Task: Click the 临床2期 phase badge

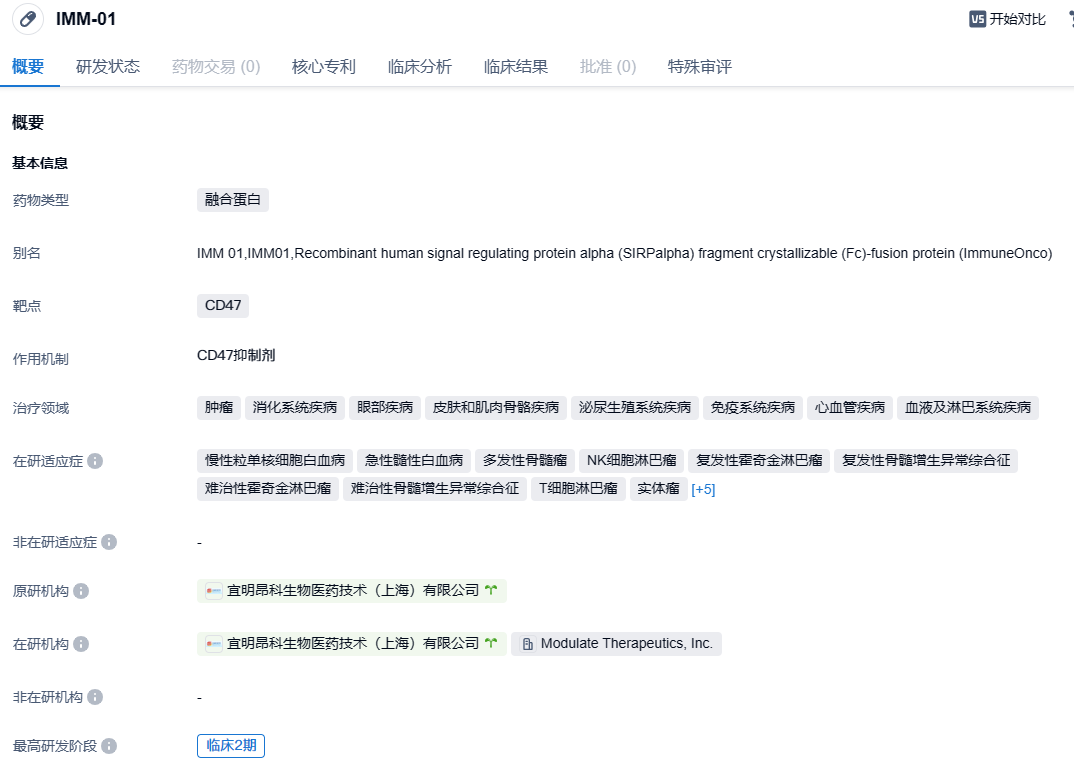Action: [x=231, y=746]
